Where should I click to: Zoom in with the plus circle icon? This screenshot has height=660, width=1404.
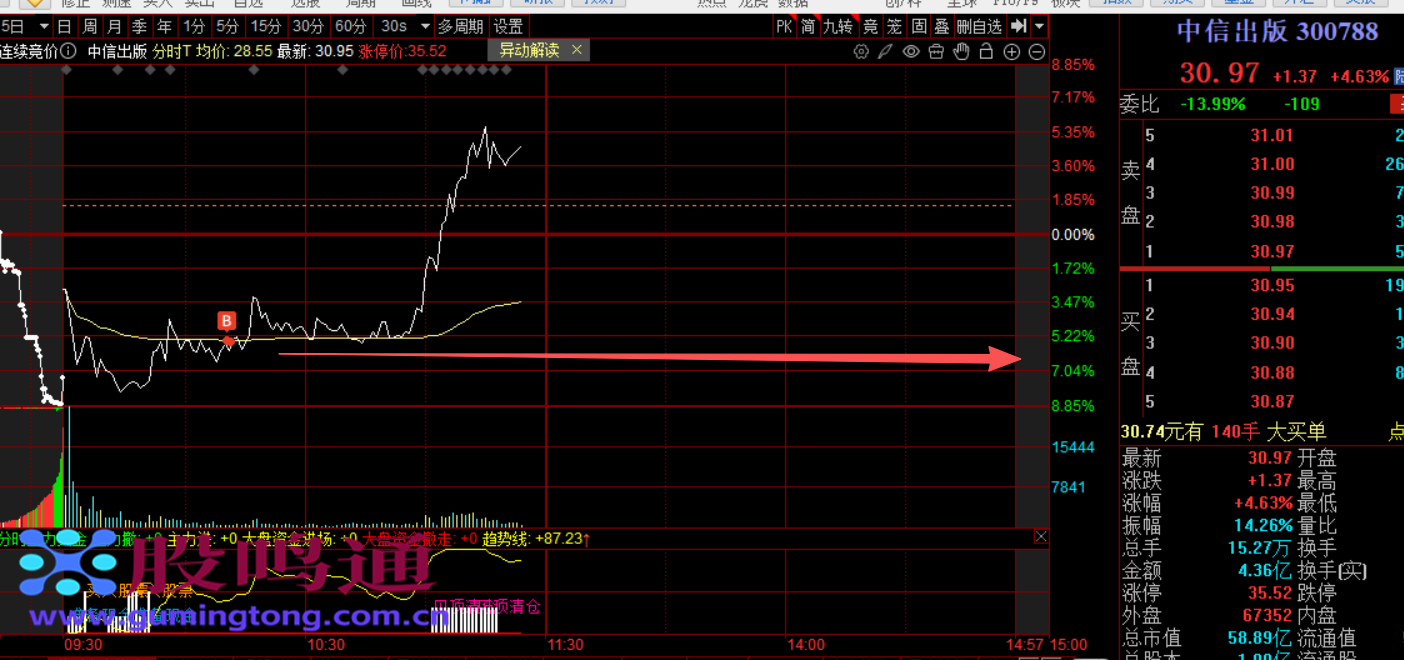coord(1012,51)
